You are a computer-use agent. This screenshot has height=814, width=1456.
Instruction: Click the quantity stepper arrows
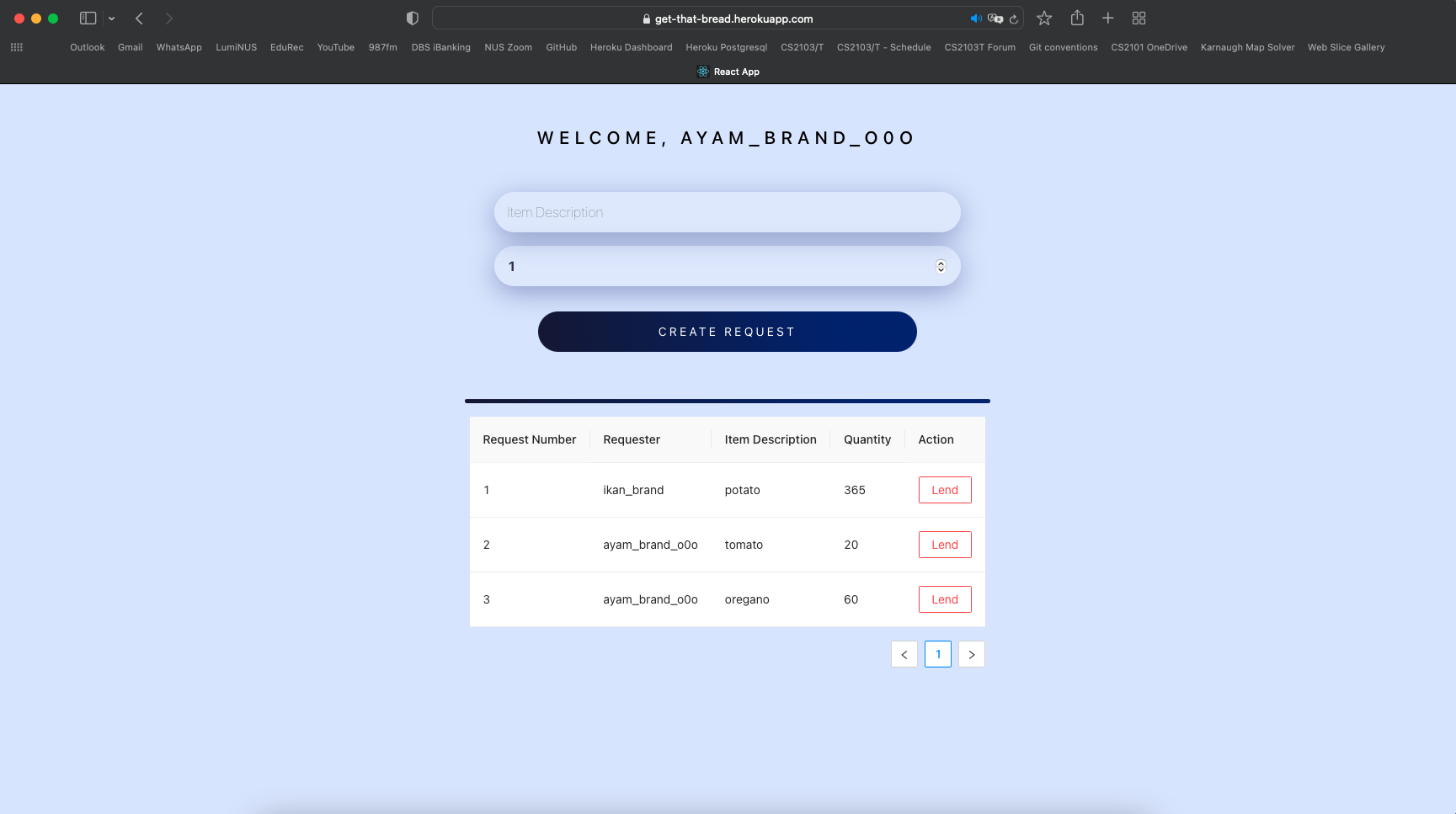(x=941, y=266)
